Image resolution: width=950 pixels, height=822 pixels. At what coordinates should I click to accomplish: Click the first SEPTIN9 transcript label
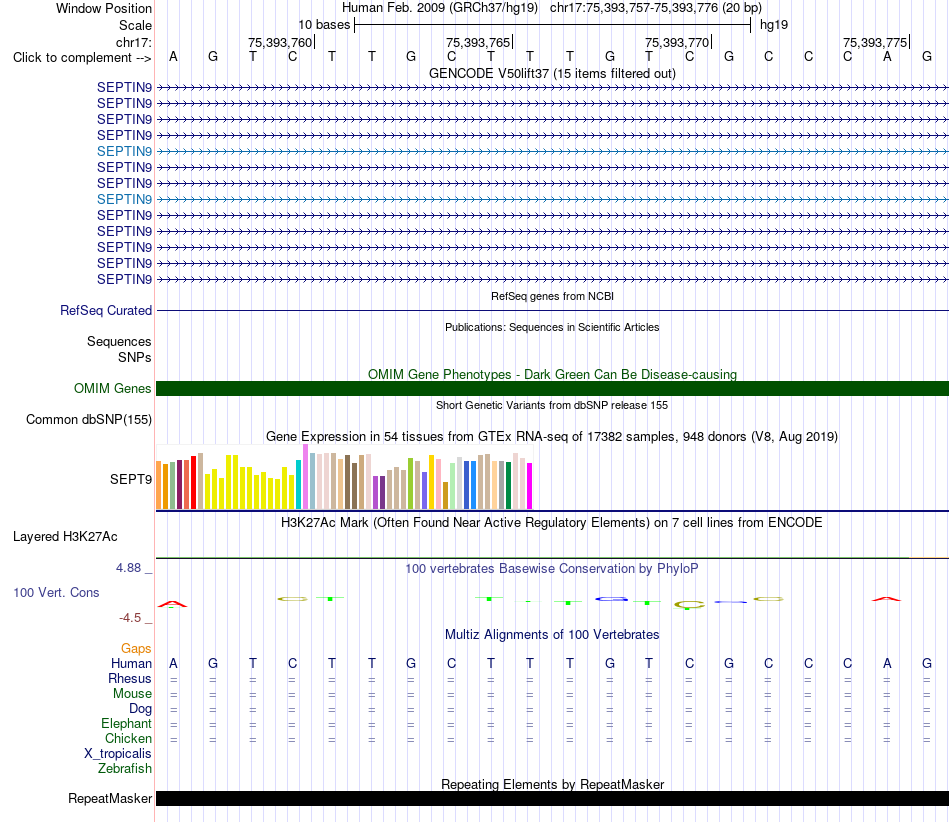coord(124,87)
